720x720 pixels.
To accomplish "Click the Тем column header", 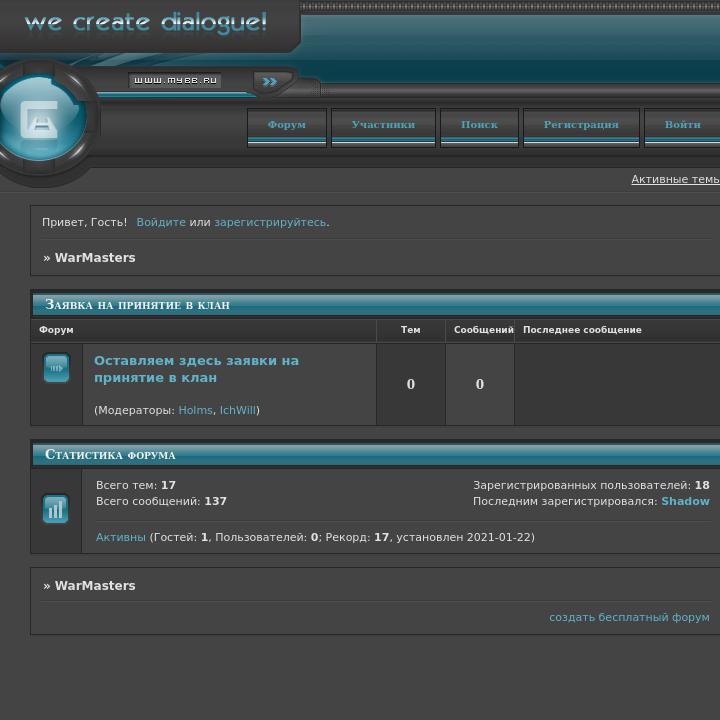I will click(x=411, y=330).
